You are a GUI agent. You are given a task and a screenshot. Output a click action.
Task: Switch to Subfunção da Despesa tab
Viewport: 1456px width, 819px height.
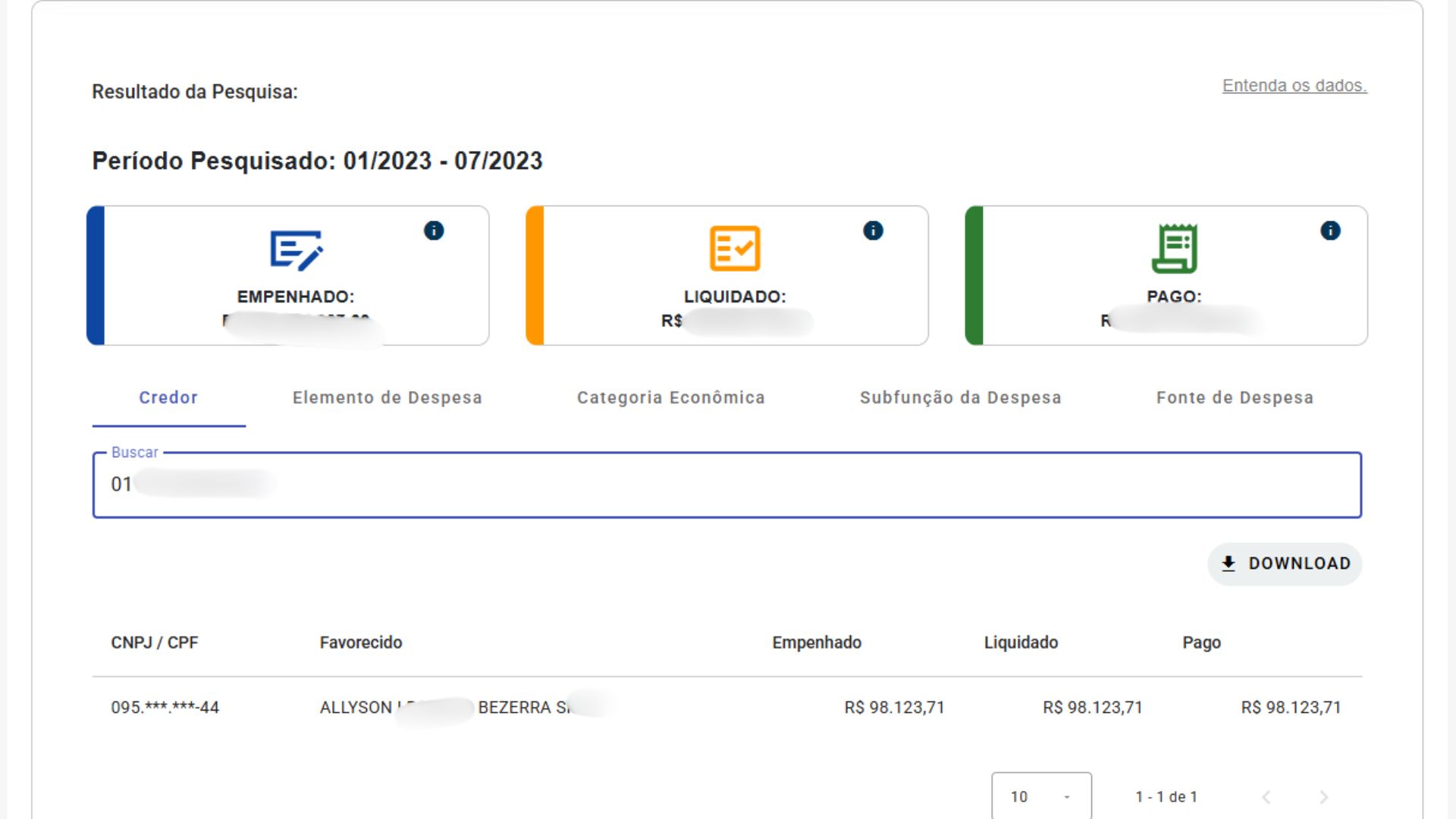point(960,398)
